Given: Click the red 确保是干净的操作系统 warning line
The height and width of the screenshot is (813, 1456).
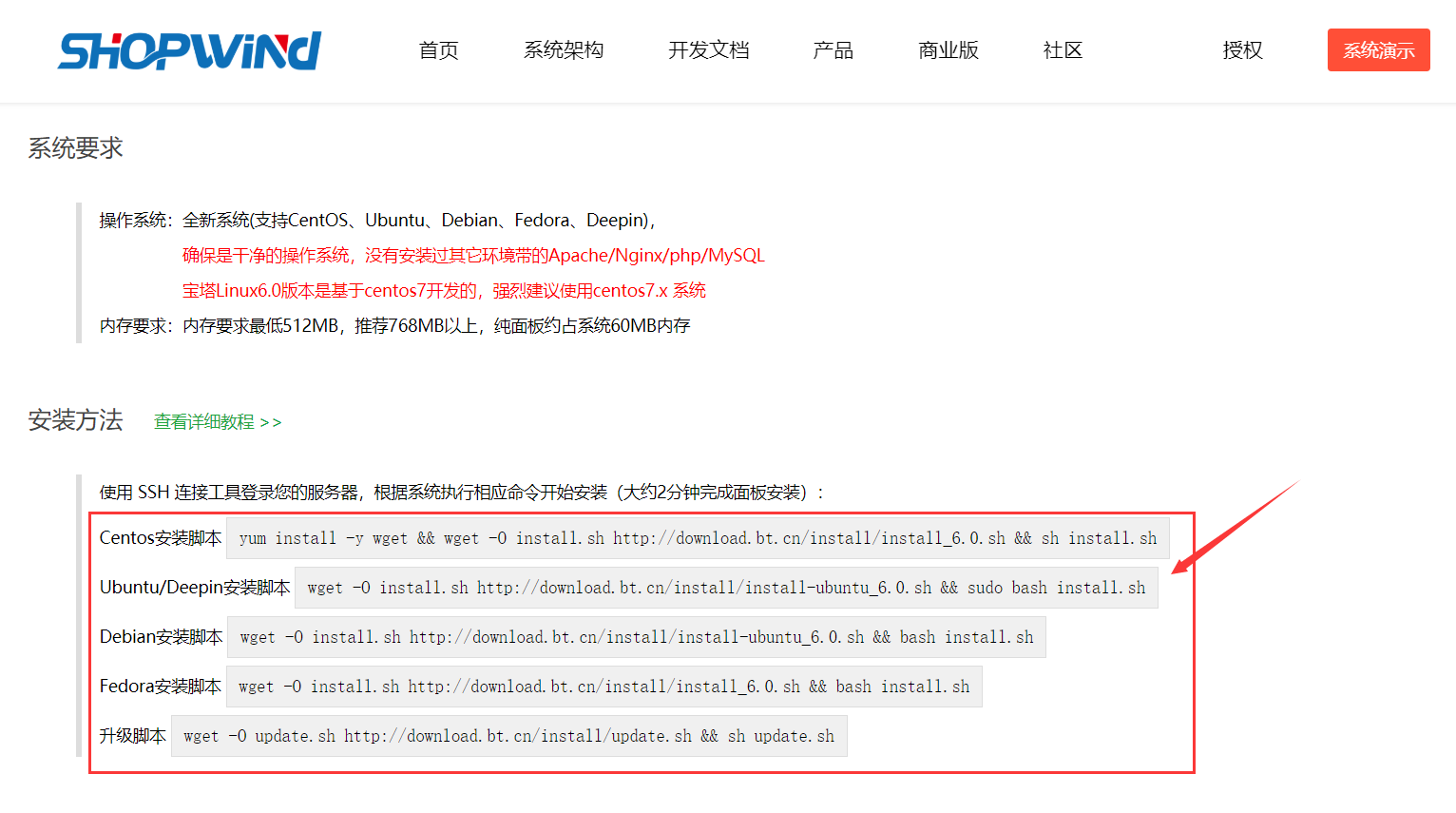Looking at the screenshot, I should pyautogui.click(x=473, y=256).
